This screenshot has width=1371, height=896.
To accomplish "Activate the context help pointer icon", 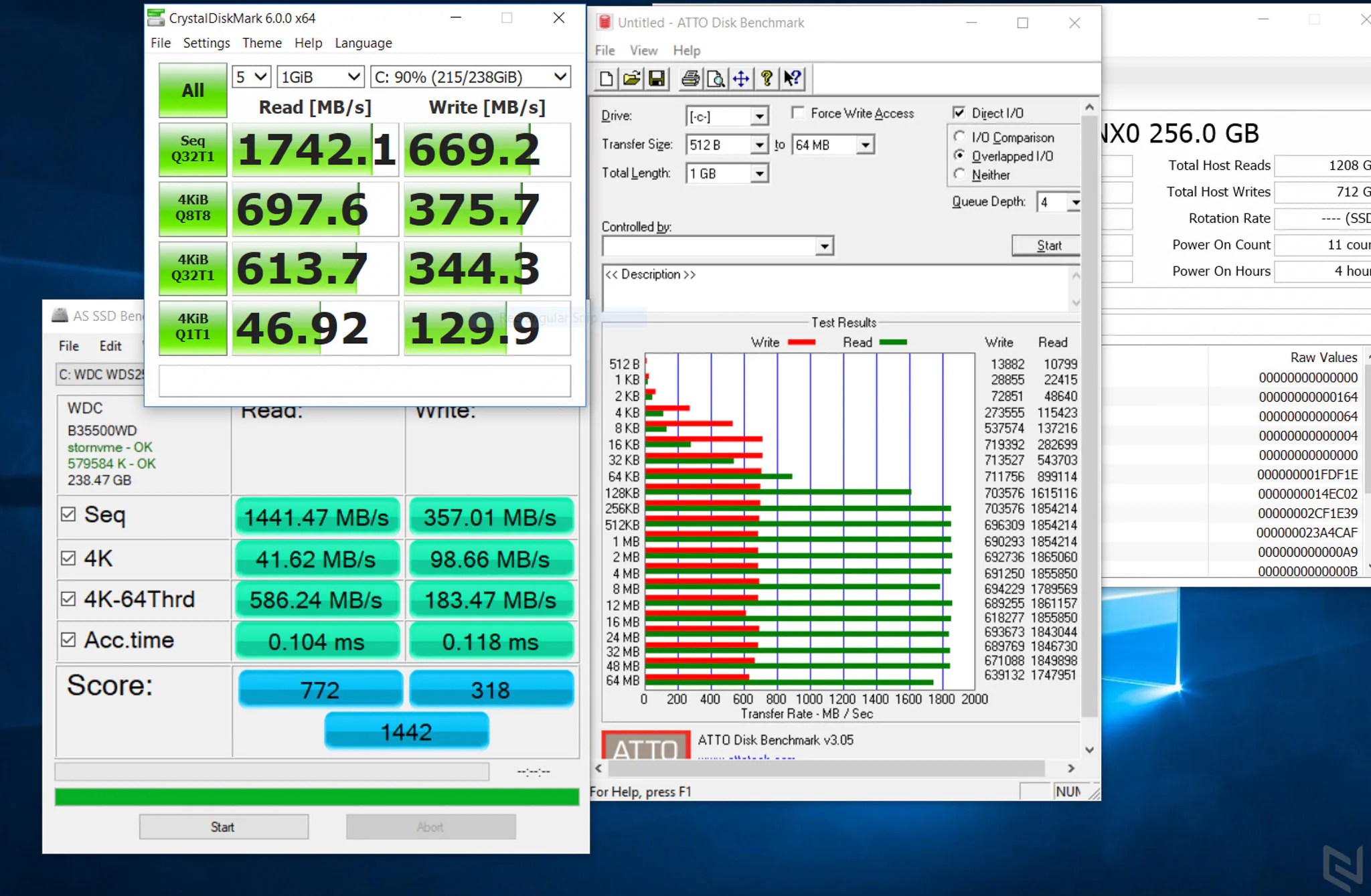I will coord(793,79).
